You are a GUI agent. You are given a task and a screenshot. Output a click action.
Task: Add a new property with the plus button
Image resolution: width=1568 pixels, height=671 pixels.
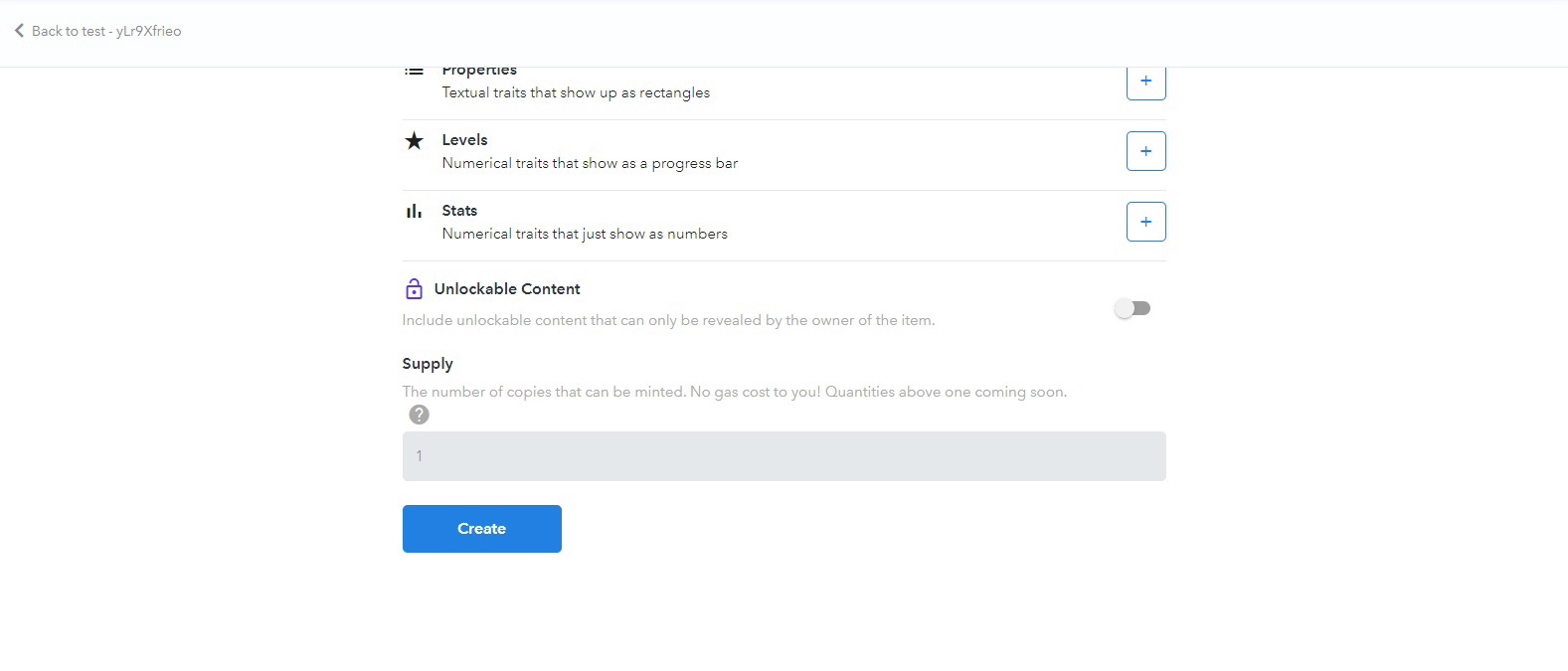click(1145, 84)
